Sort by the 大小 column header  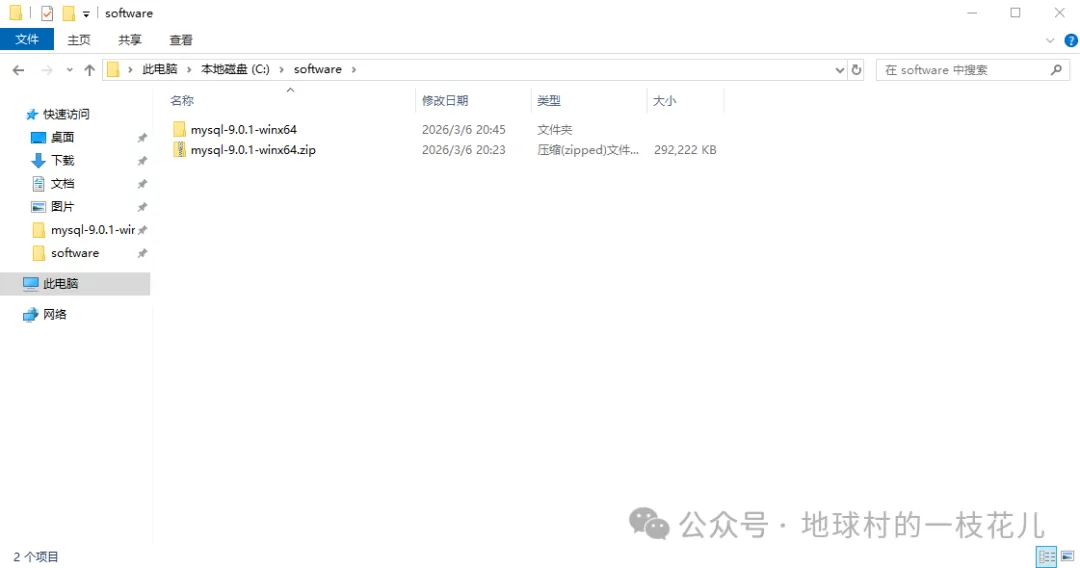665,101
